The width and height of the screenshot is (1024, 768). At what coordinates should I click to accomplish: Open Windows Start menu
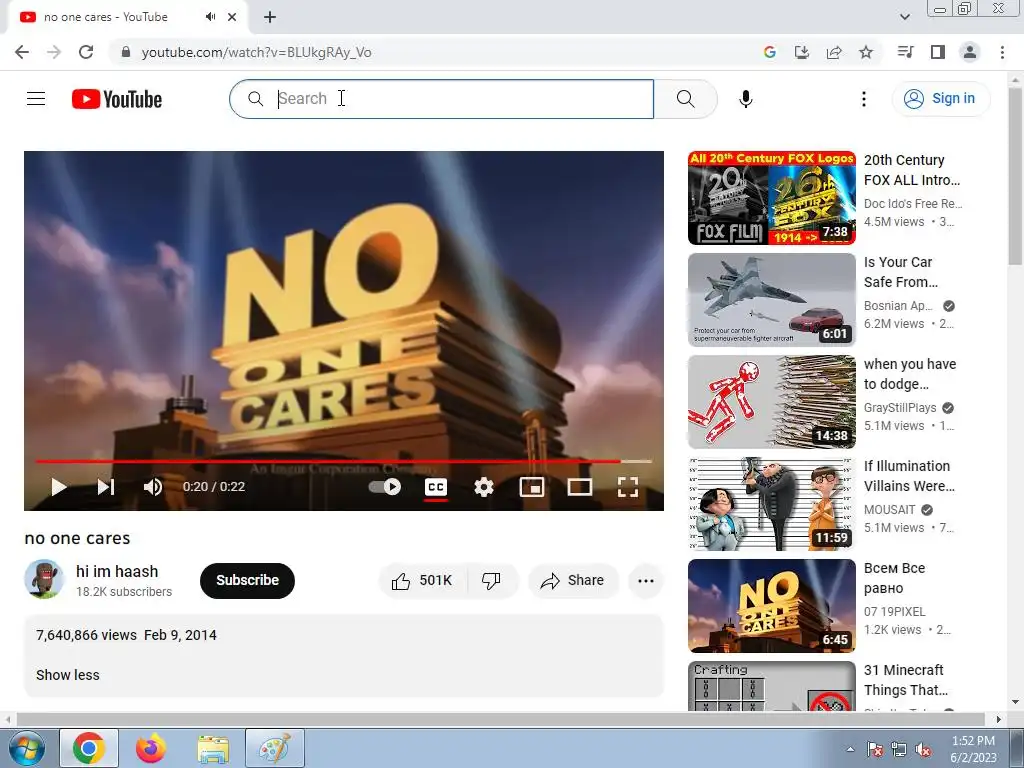point(27,748)
